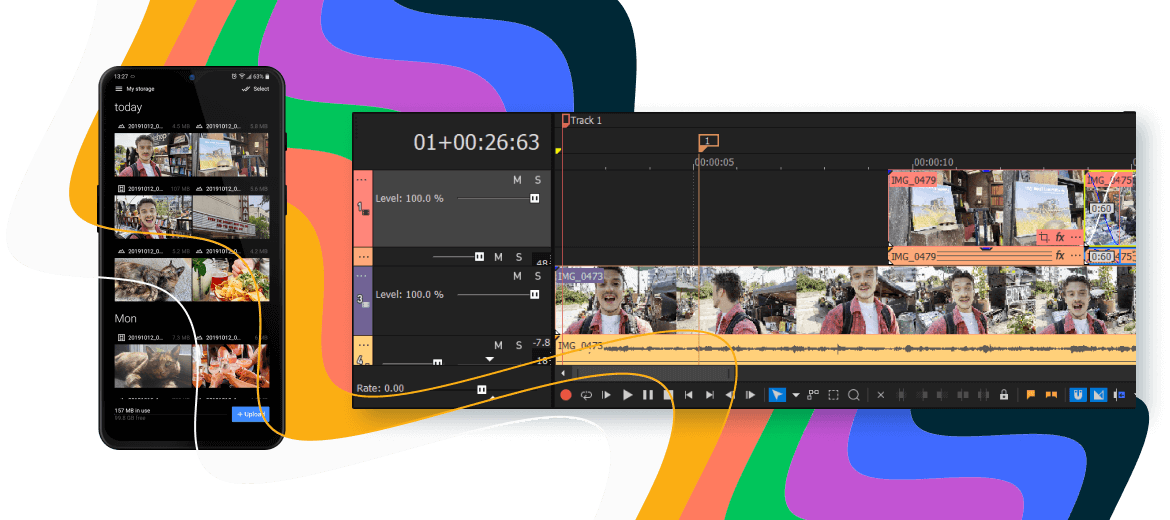Select the dashed selection box tool
1170x520 pixels.
833,395
